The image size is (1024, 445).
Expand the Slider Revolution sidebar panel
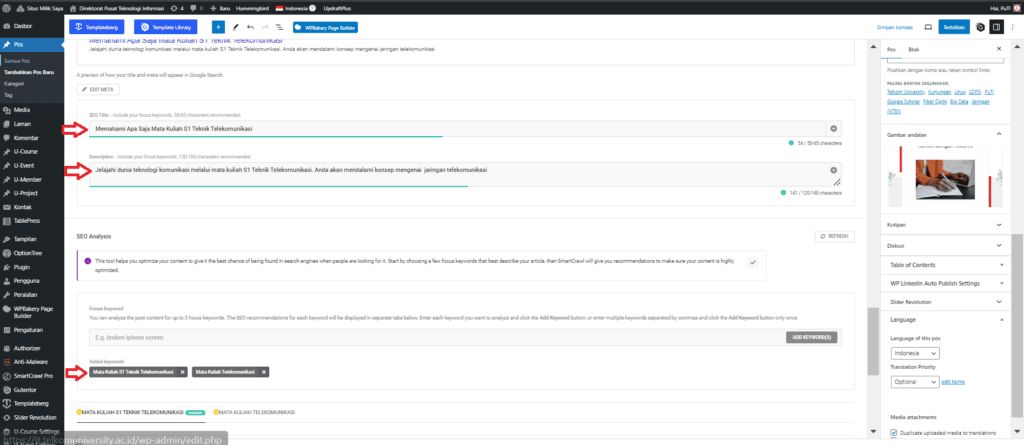coord(944,302)
